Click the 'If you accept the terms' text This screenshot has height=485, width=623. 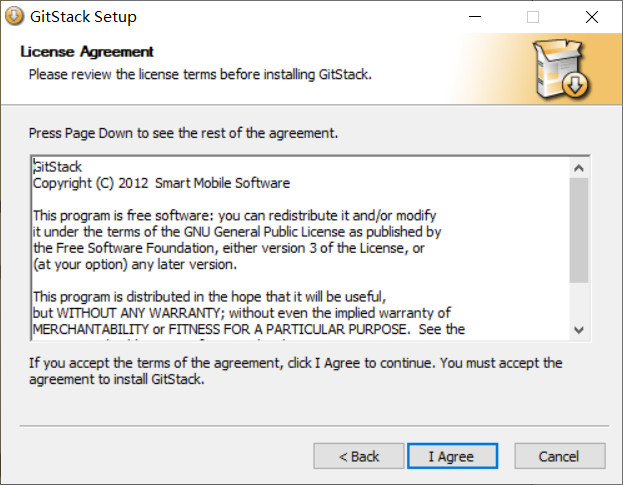coord(295,371)
